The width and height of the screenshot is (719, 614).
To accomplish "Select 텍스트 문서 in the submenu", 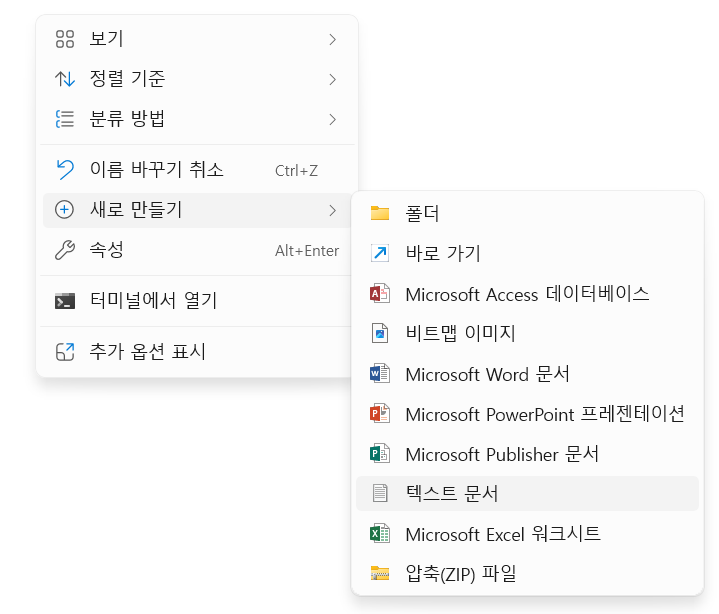I will click(527, 493).
